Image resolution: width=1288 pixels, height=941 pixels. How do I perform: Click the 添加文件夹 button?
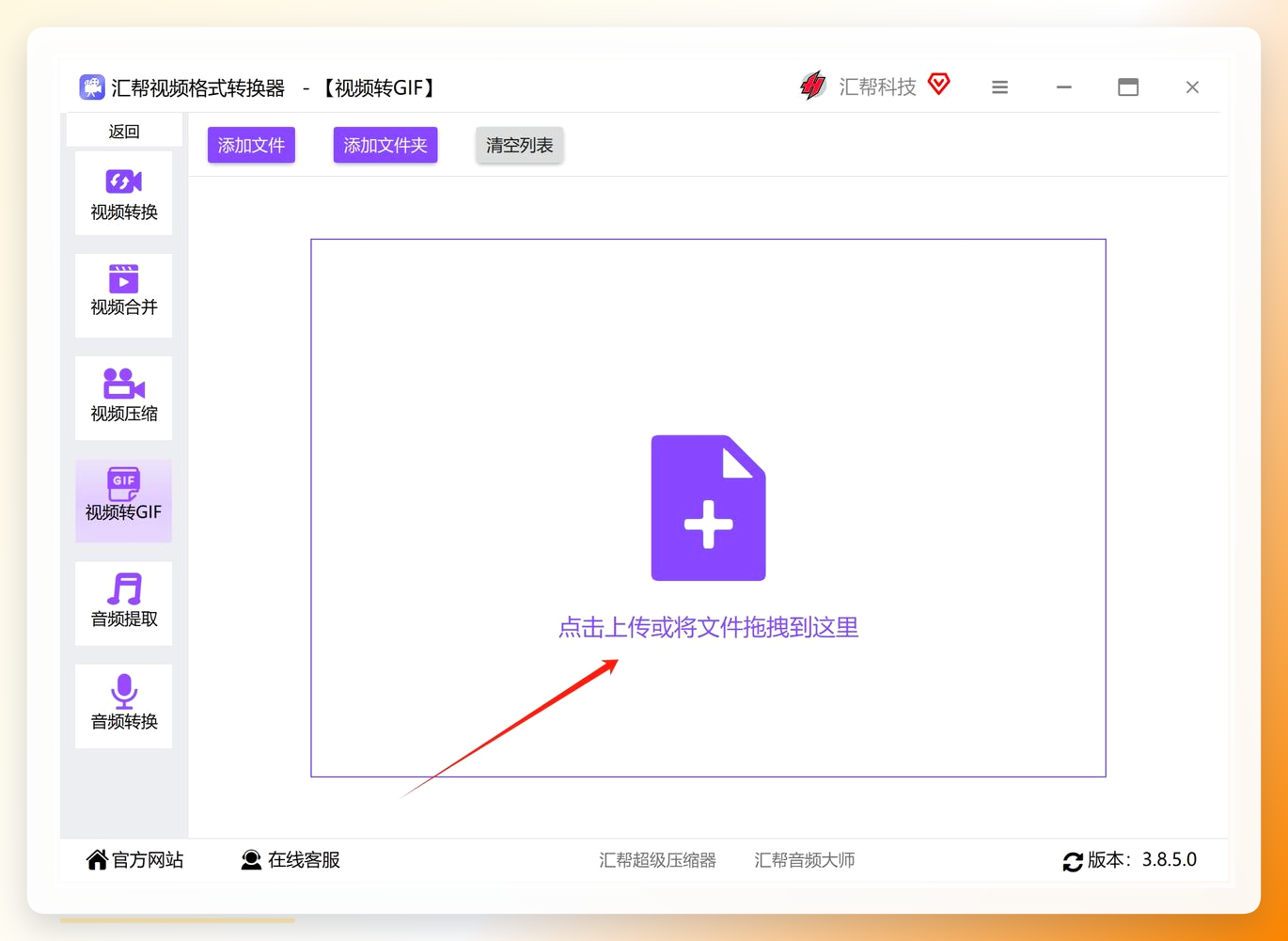[x=385, y=145]
